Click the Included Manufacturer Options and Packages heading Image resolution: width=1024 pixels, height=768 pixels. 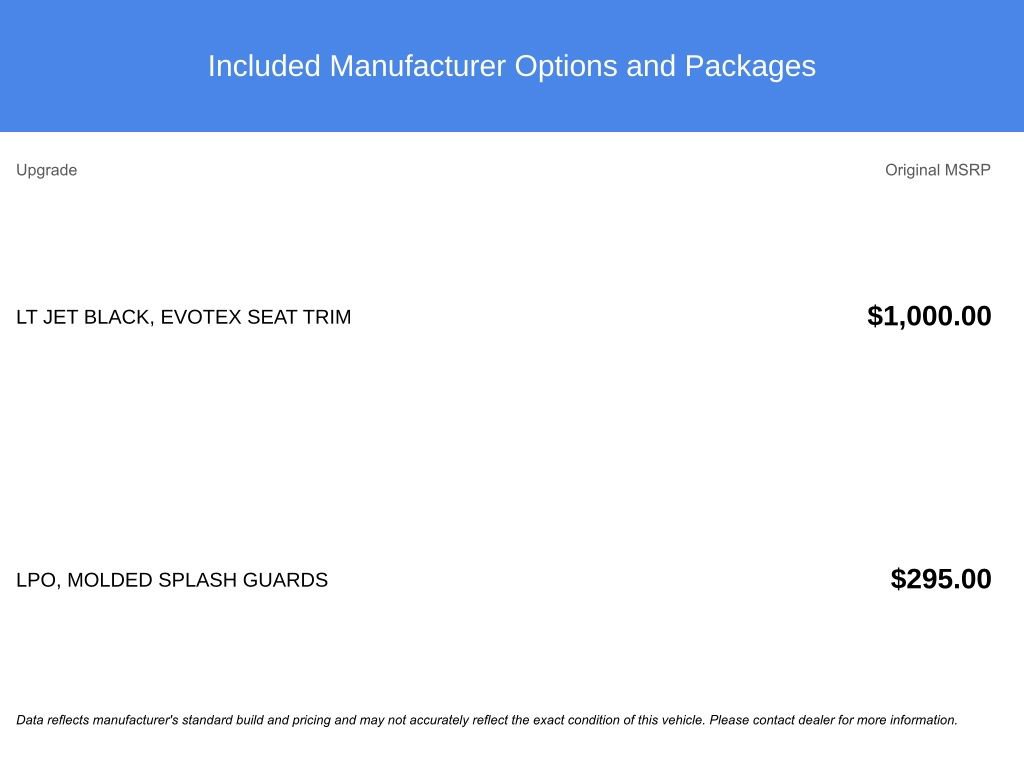tap(511, 66)
